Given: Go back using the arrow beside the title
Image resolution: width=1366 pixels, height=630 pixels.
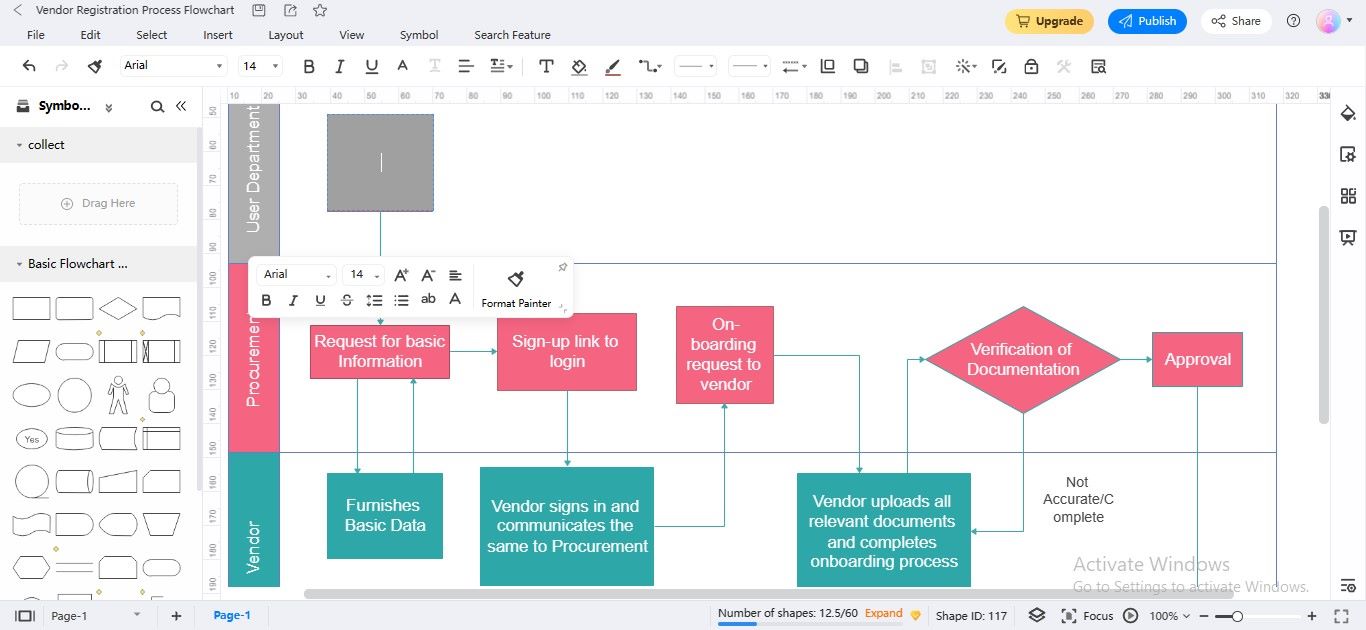Looking at the screenshot, I should [17, 10].
